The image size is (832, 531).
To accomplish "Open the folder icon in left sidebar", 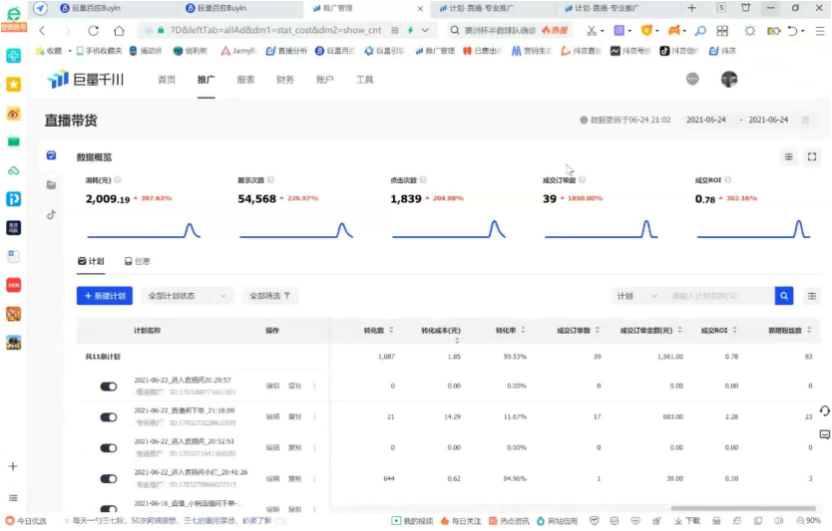I will tap(51, 185).
